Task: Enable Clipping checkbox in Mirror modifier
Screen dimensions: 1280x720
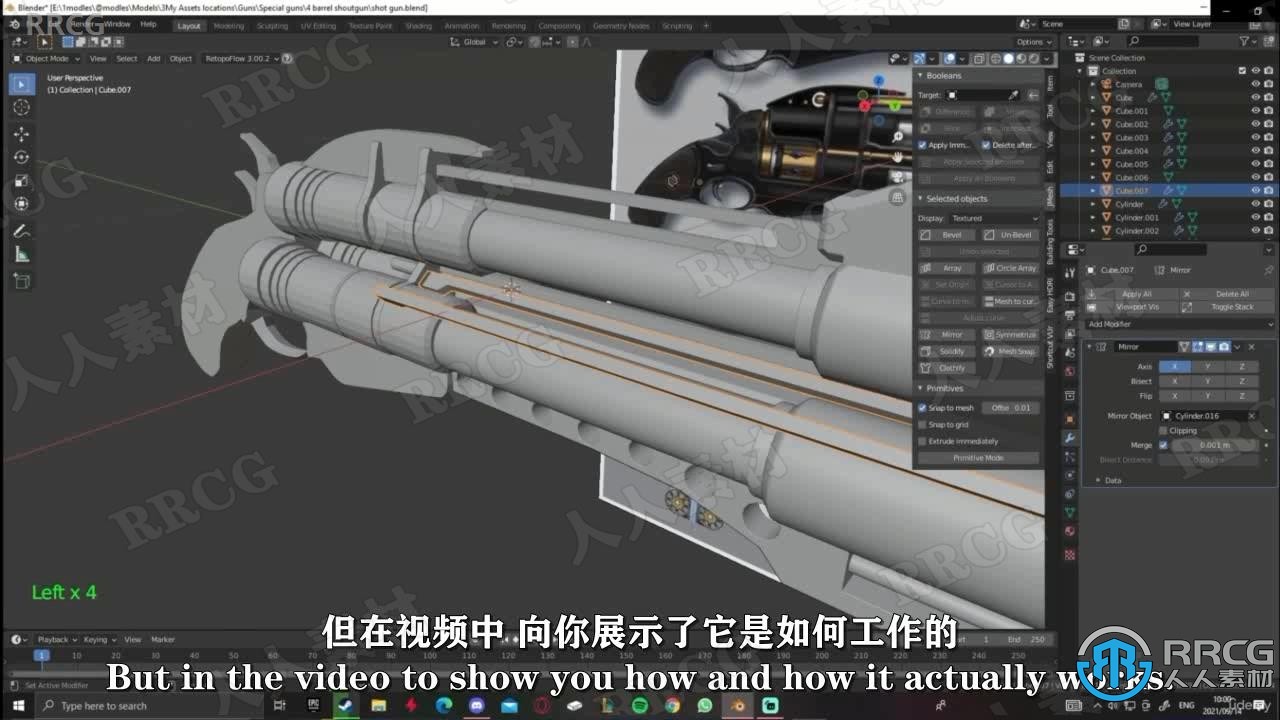Action: pyautogui.click(x=1163, y=430)
